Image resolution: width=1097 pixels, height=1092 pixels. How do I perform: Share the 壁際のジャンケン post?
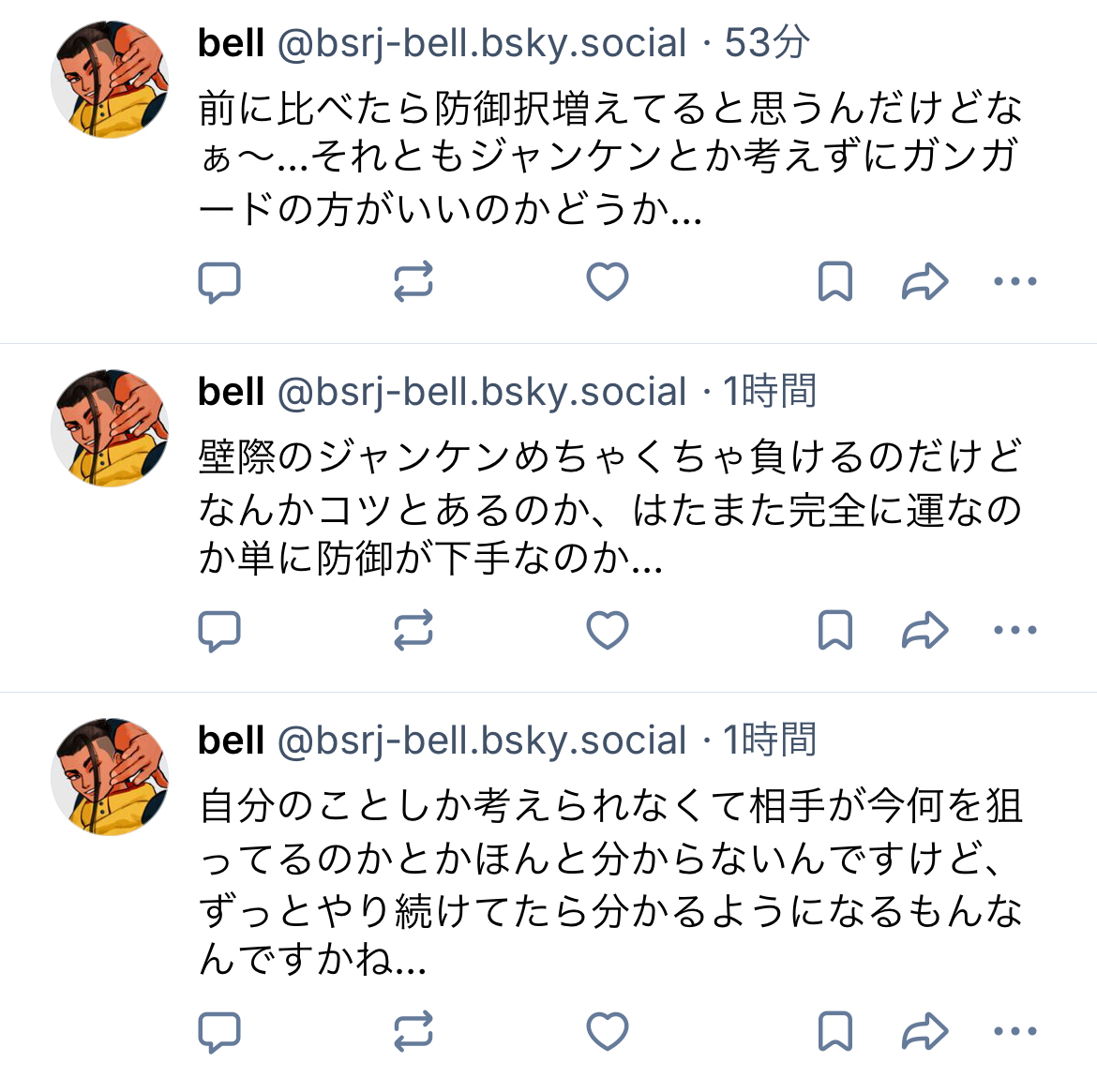(924, 631)
